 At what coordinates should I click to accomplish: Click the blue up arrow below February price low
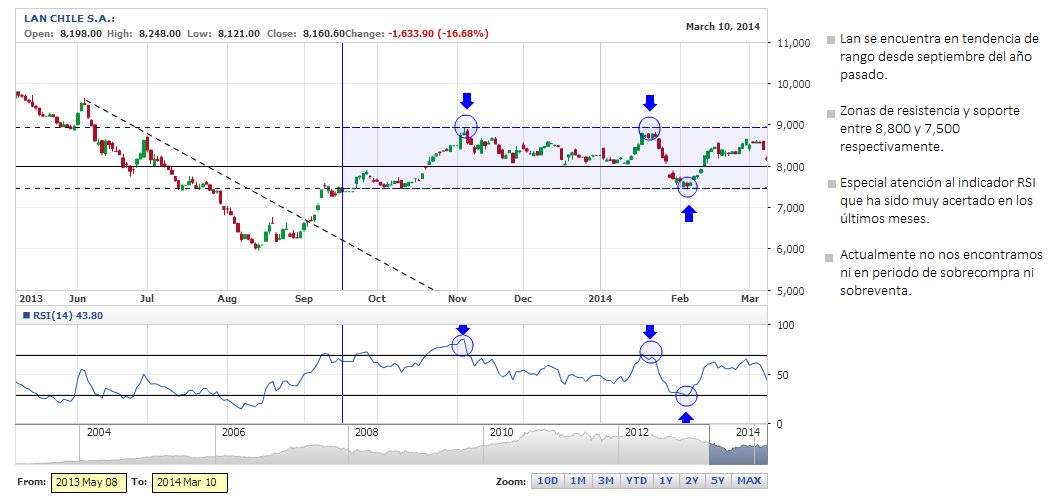coord(688,212)
